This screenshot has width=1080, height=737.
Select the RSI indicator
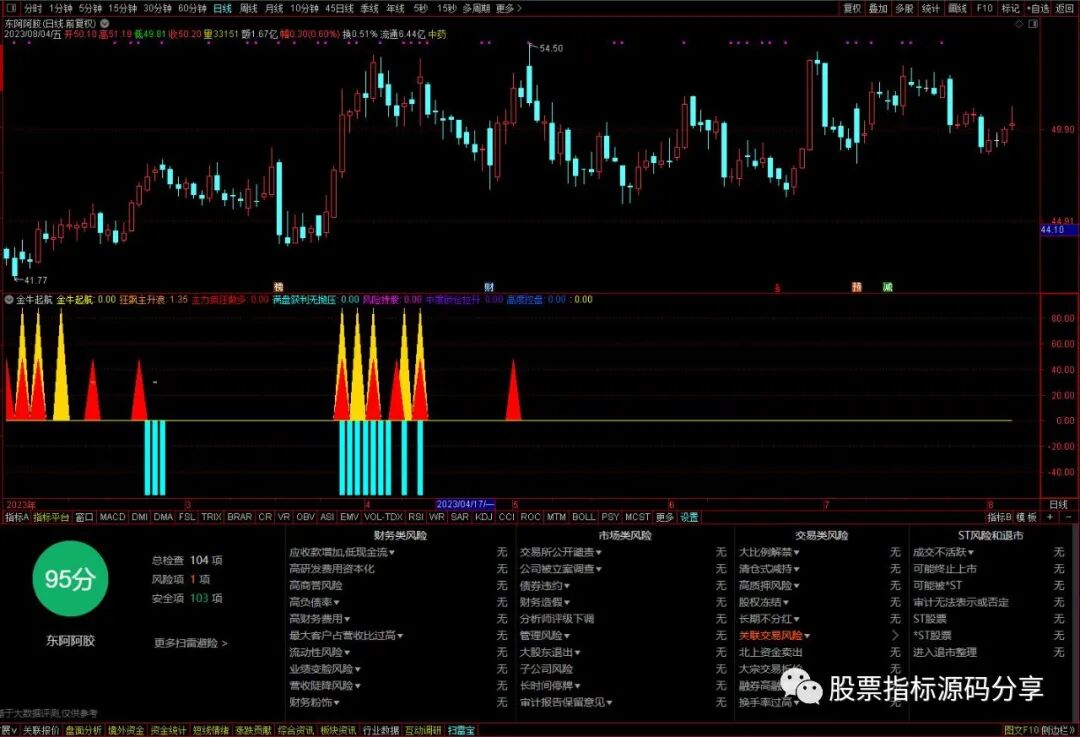point(415,517)
